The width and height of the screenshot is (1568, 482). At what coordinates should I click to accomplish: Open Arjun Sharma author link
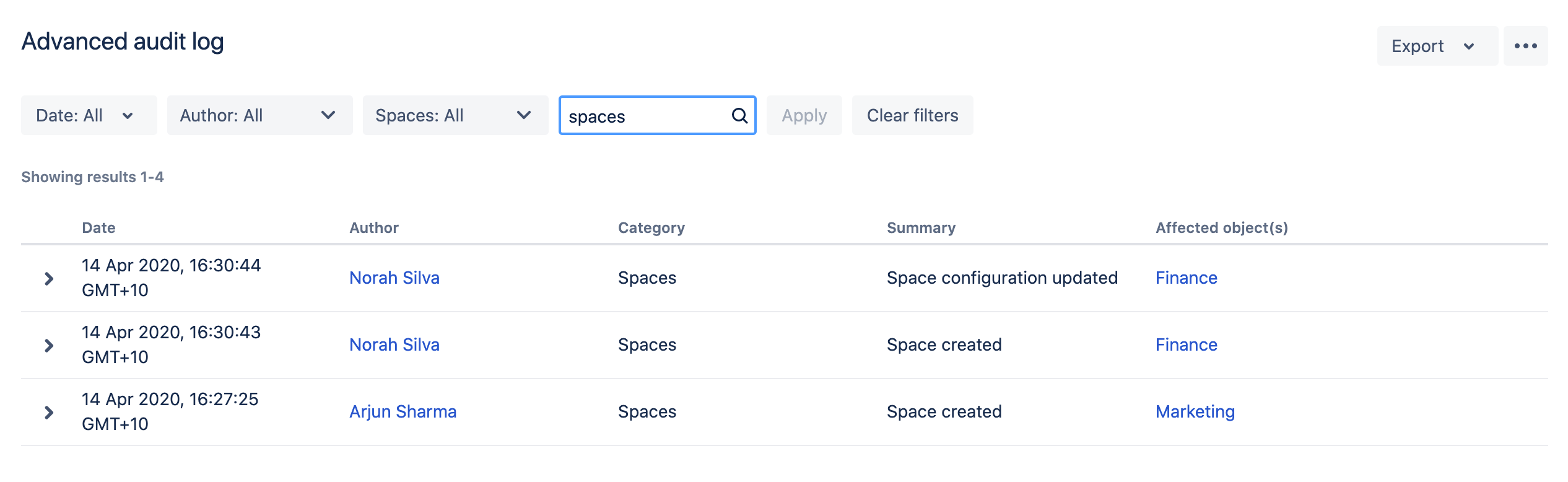(403, 411)
